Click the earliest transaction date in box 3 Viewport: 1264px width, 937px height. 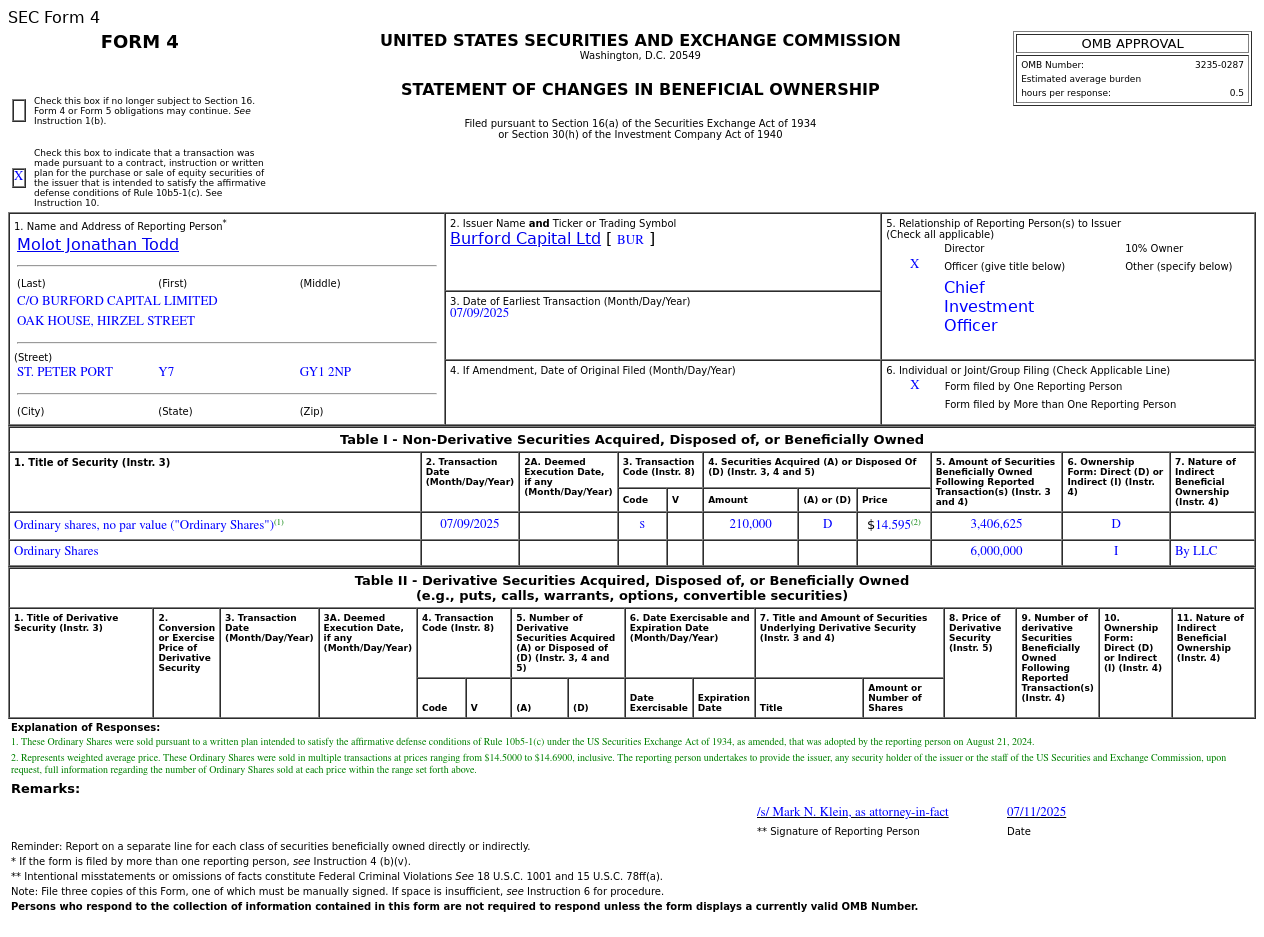[479, 314]
